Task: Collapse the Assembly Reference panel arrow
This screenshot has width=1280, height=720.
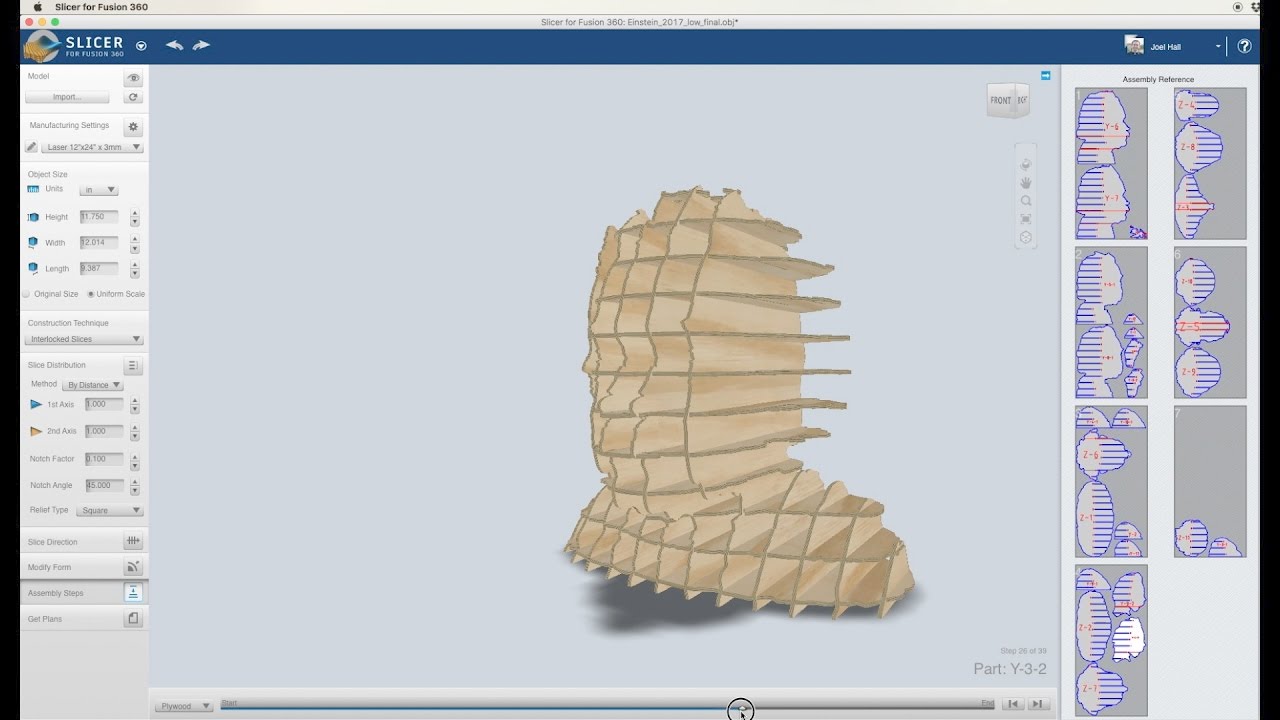Action: [x=1045, y=75]
